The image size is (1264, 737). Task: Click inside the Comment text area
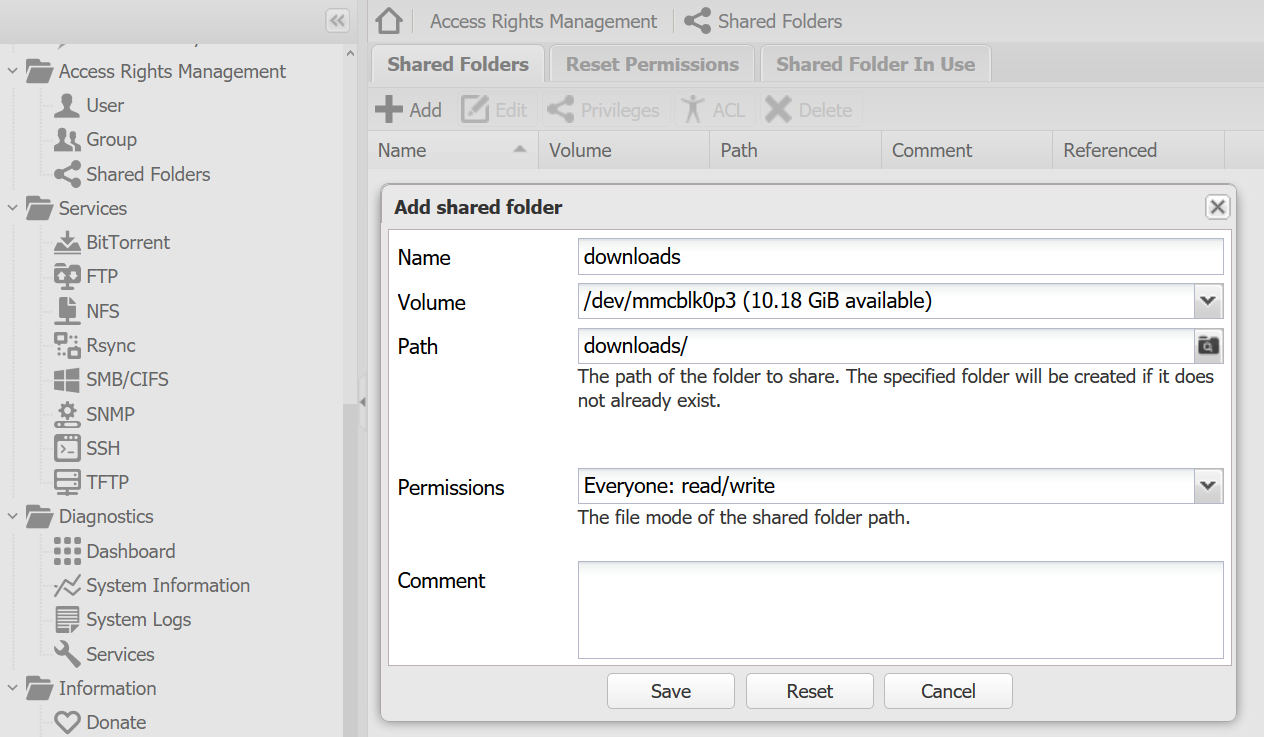tap(900, 610)
